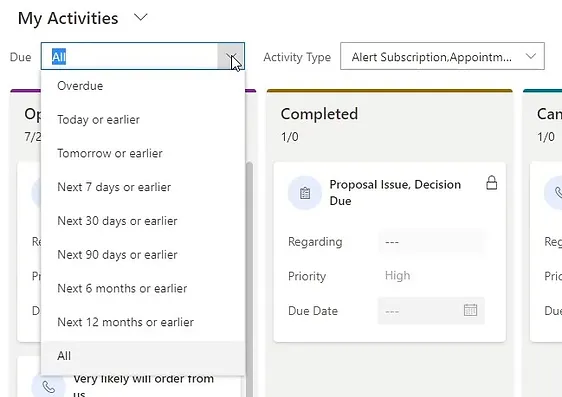Select Today or earlier option
The image size is (562, 397).
143,120
